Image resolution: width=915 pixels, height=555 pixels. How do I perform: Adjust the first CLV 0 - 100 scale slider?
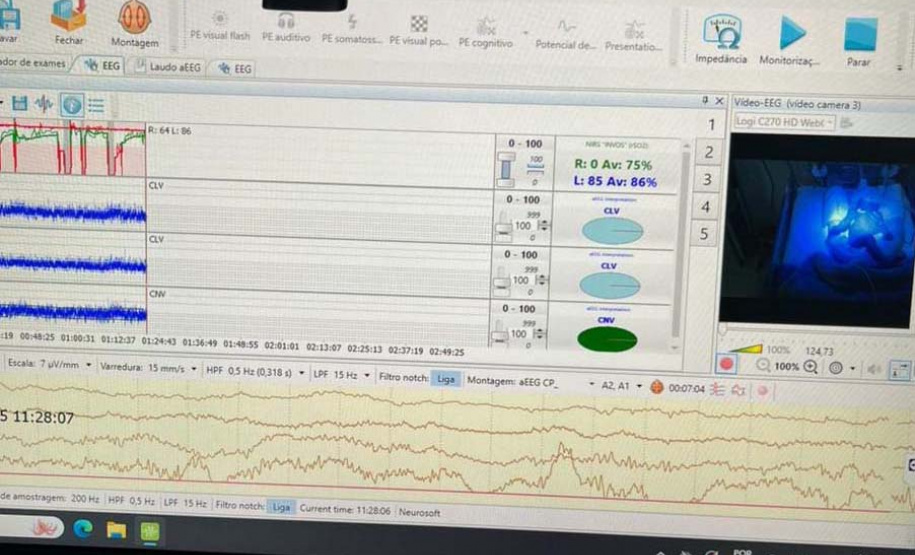(x=504, y=225)
